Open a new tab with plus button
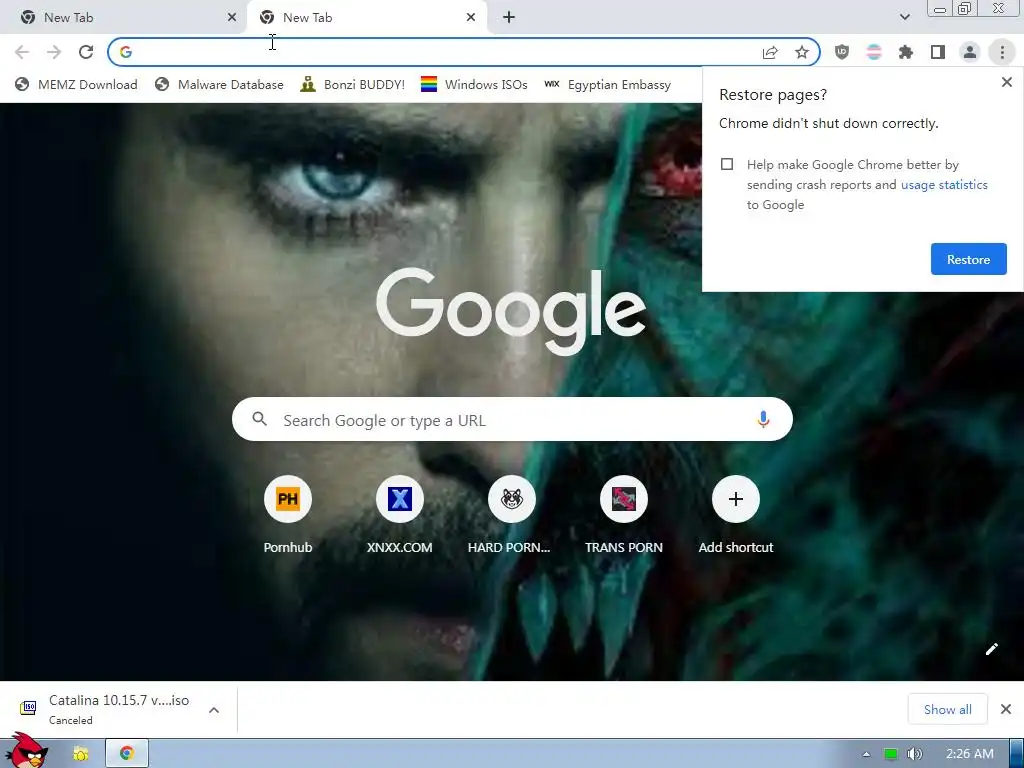The width and height of the screenshot is (1024, 768). [x=509, y=18]
